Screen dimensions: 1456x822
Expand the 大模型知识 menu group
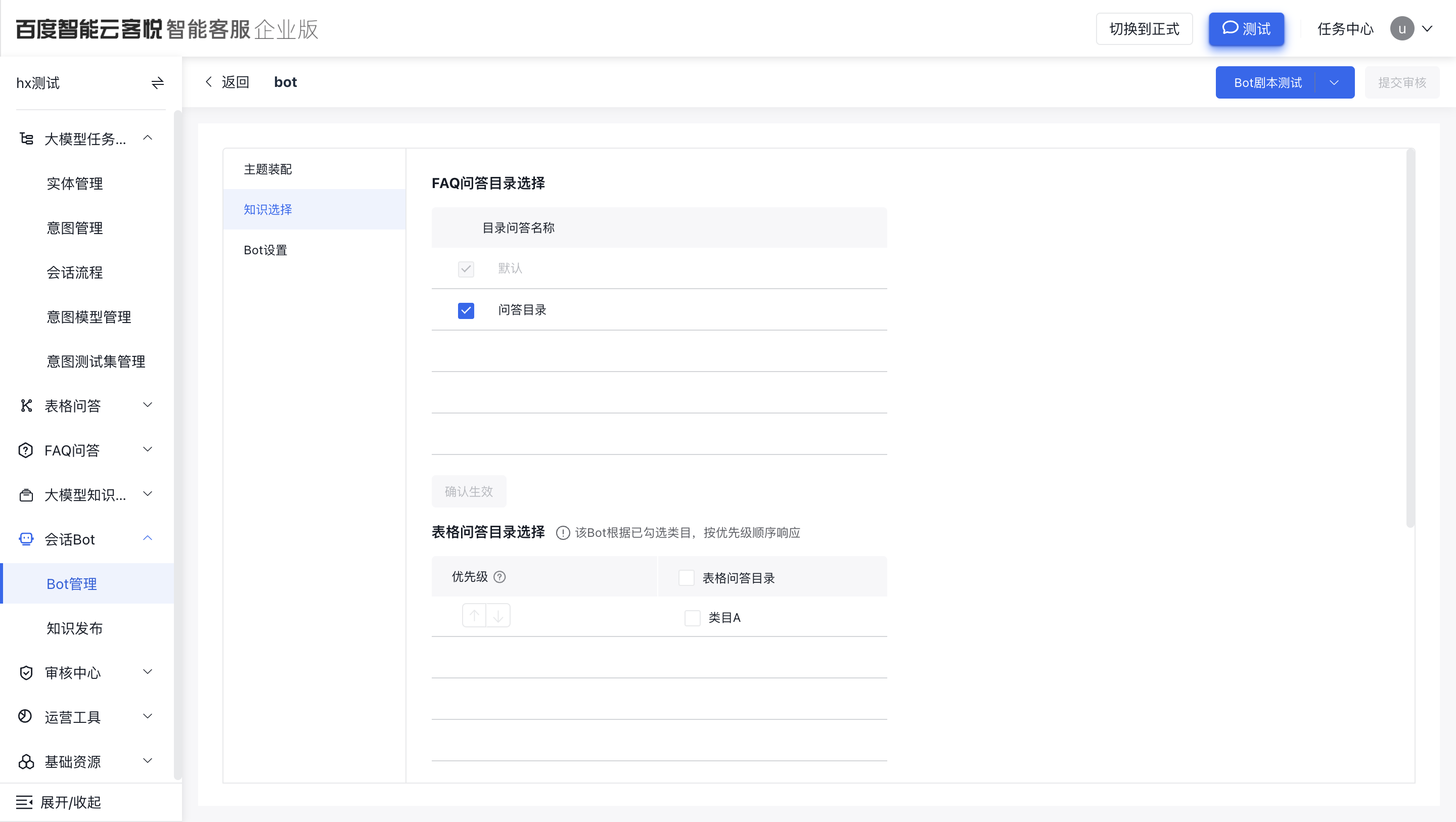coord(148,494)
